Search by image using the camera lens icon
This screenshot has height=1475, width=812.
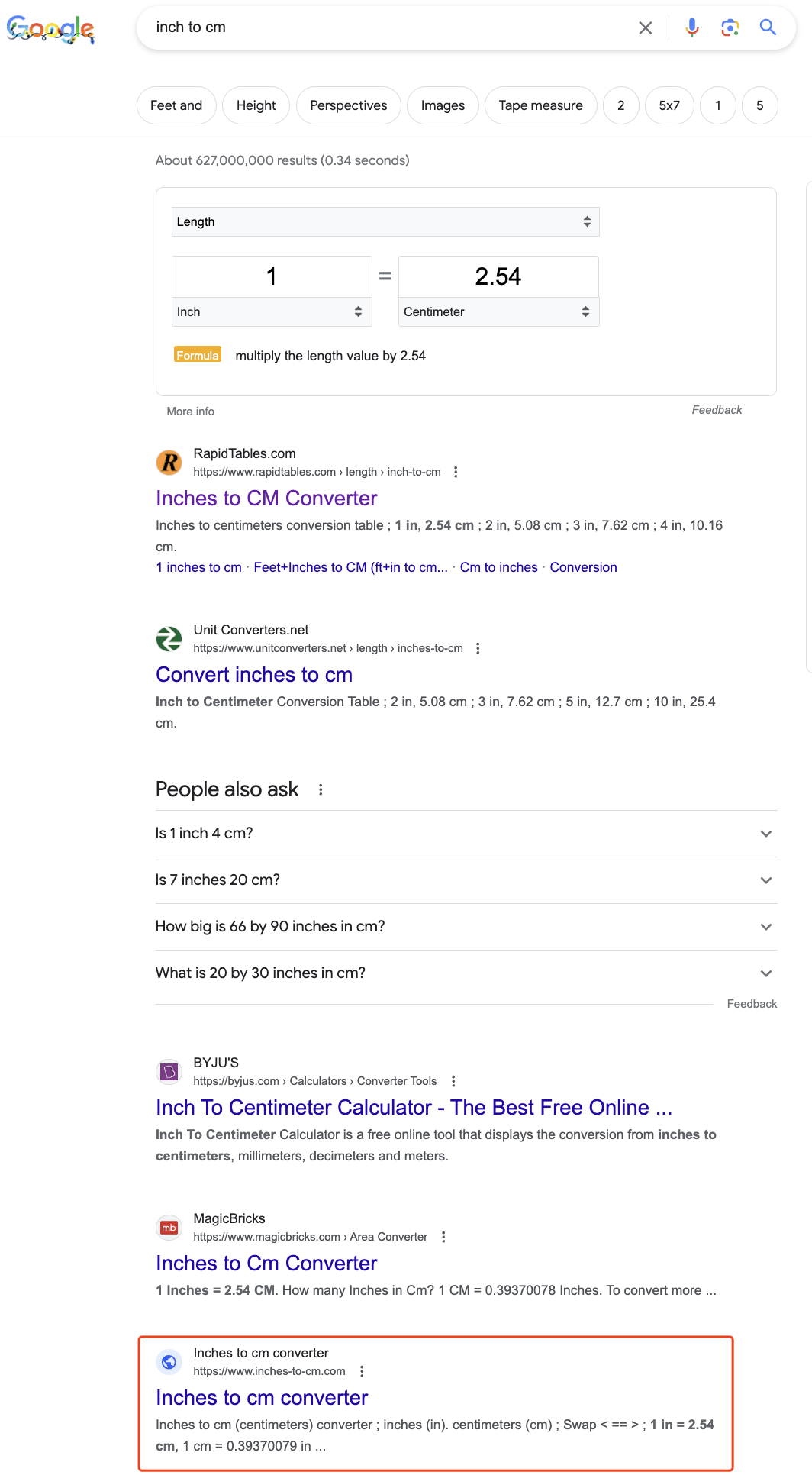(730, 28)
